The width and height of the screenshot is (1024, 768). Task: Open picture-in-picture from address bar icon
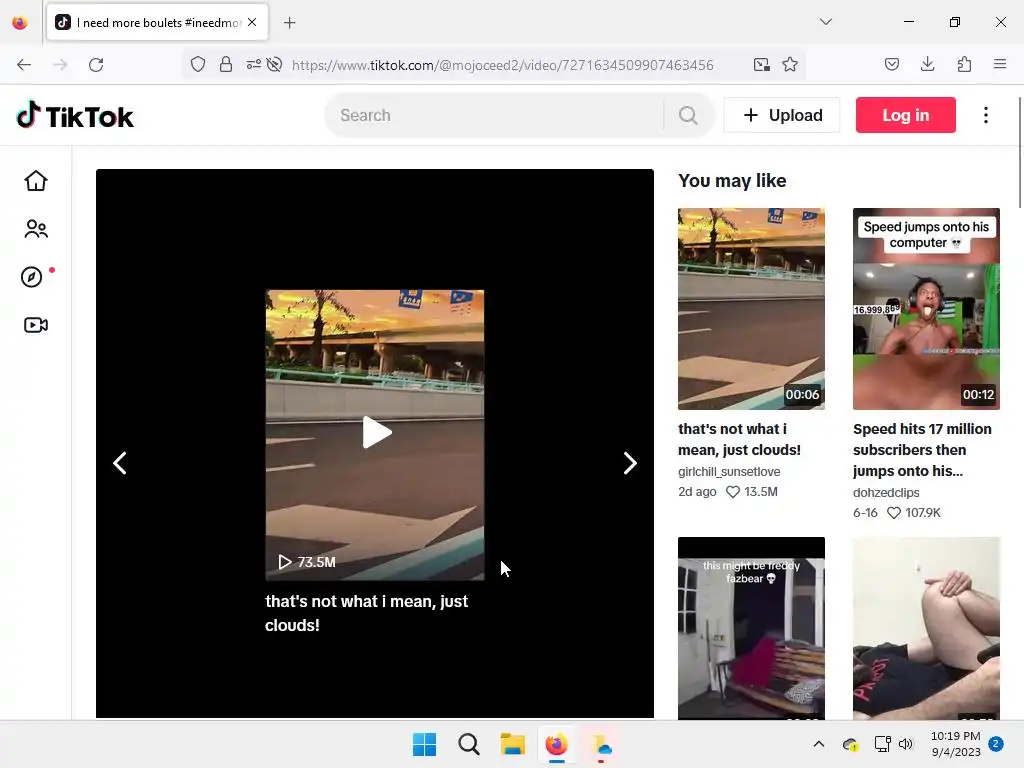click(761, 64)
